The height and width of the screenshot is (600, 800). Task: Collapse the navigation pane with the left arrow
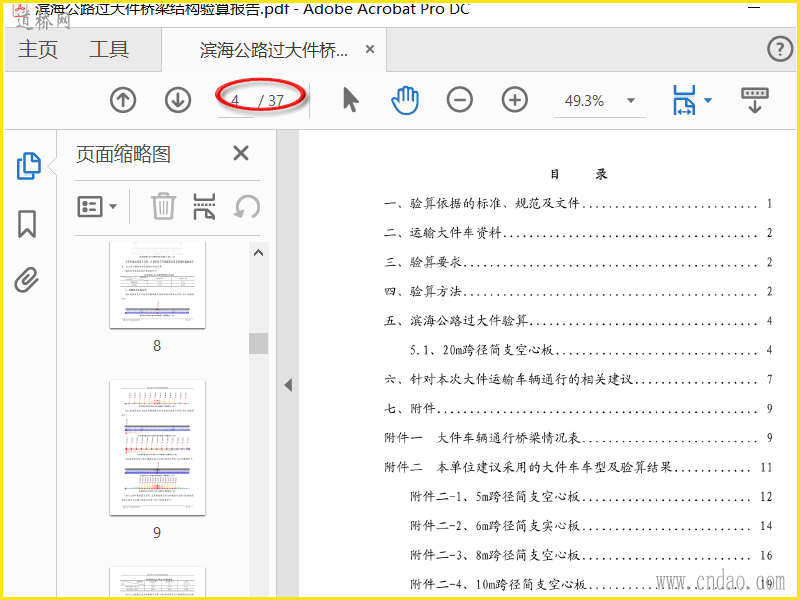(288, 385)
